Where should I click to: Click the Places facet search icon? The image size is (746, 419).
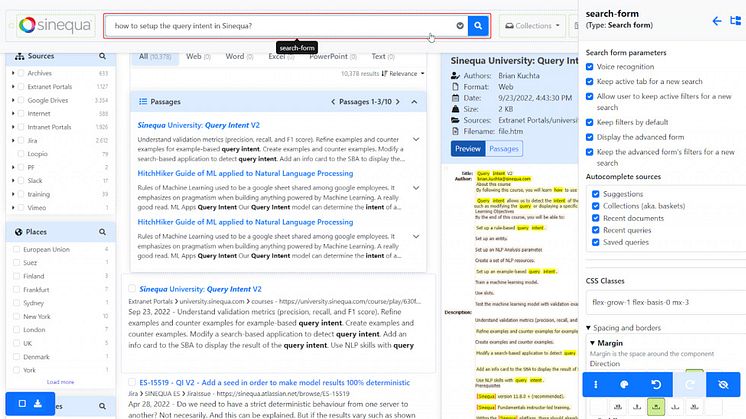point(103,232)
